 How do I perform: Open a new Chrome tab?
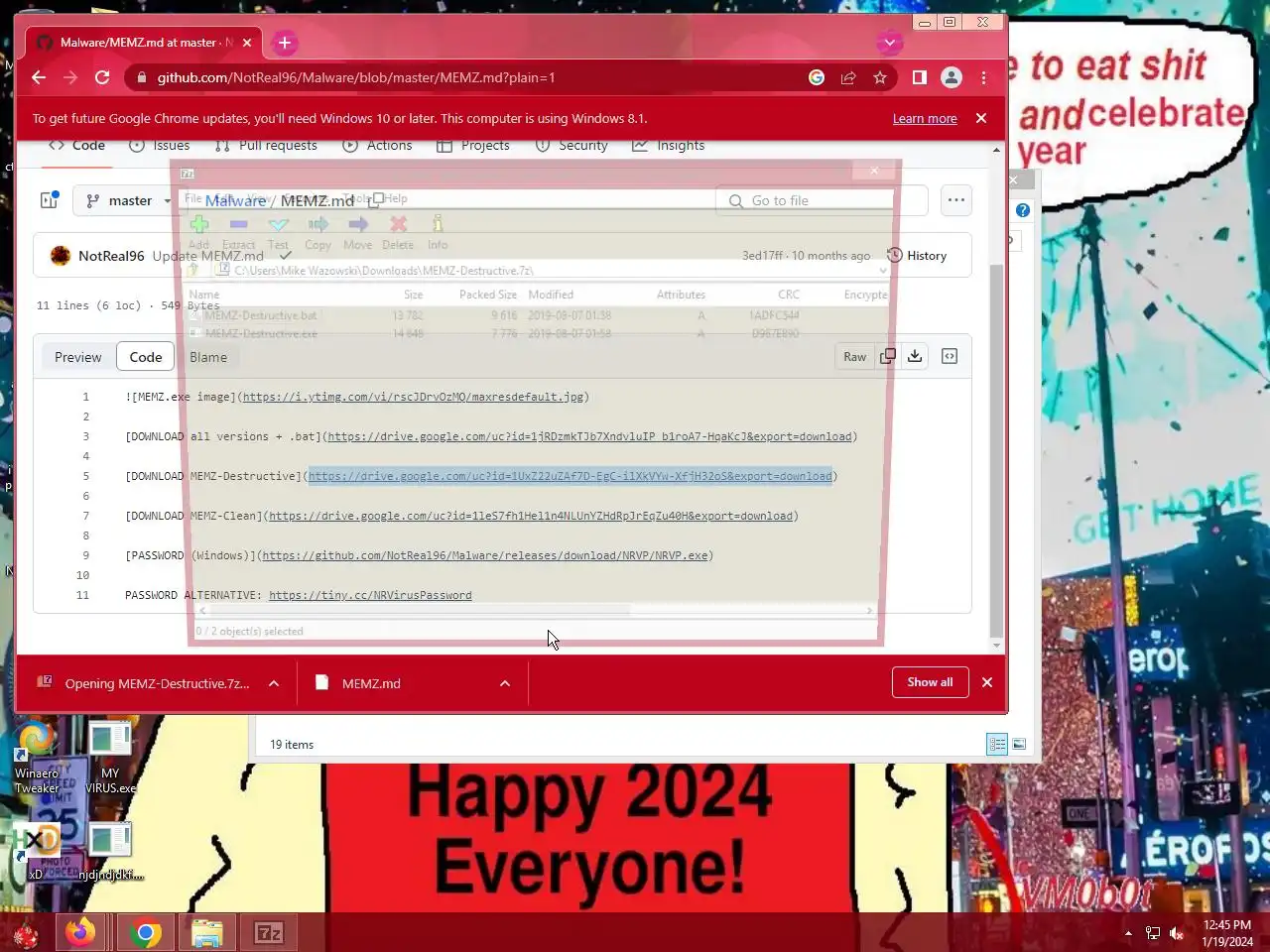[x=285, y=43]
